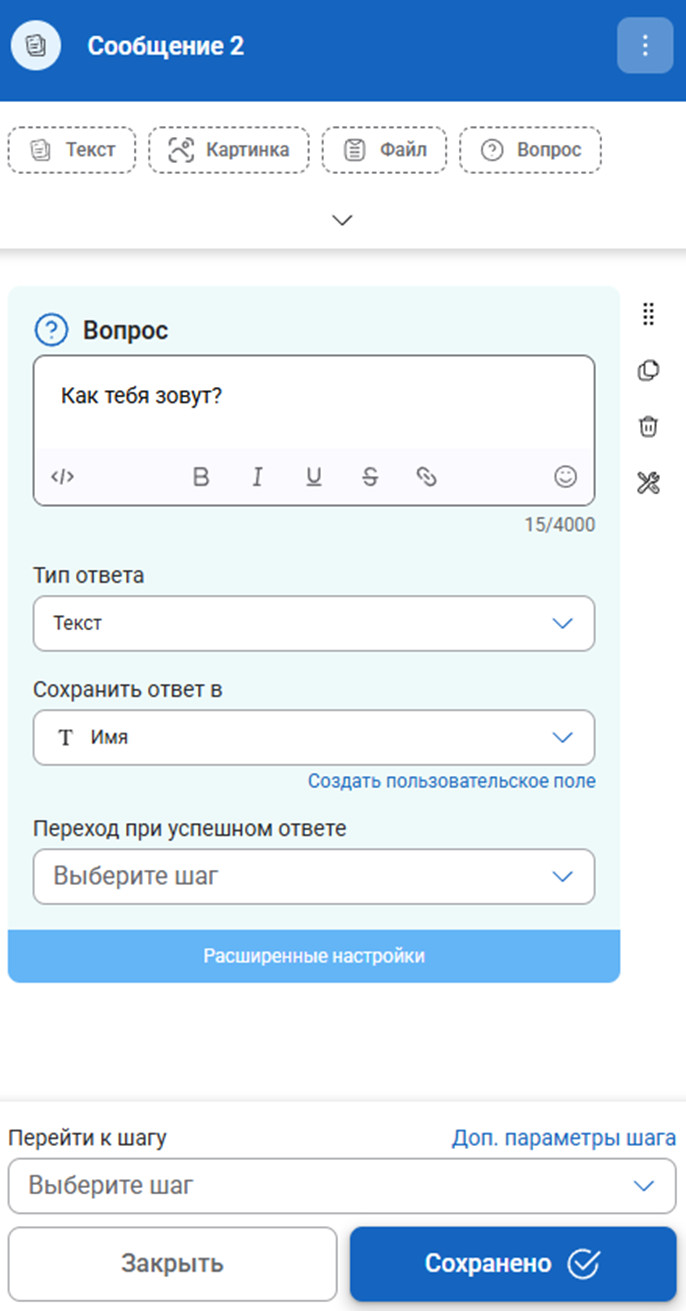Apply strikethrough formatting to text

coord(370,477)
